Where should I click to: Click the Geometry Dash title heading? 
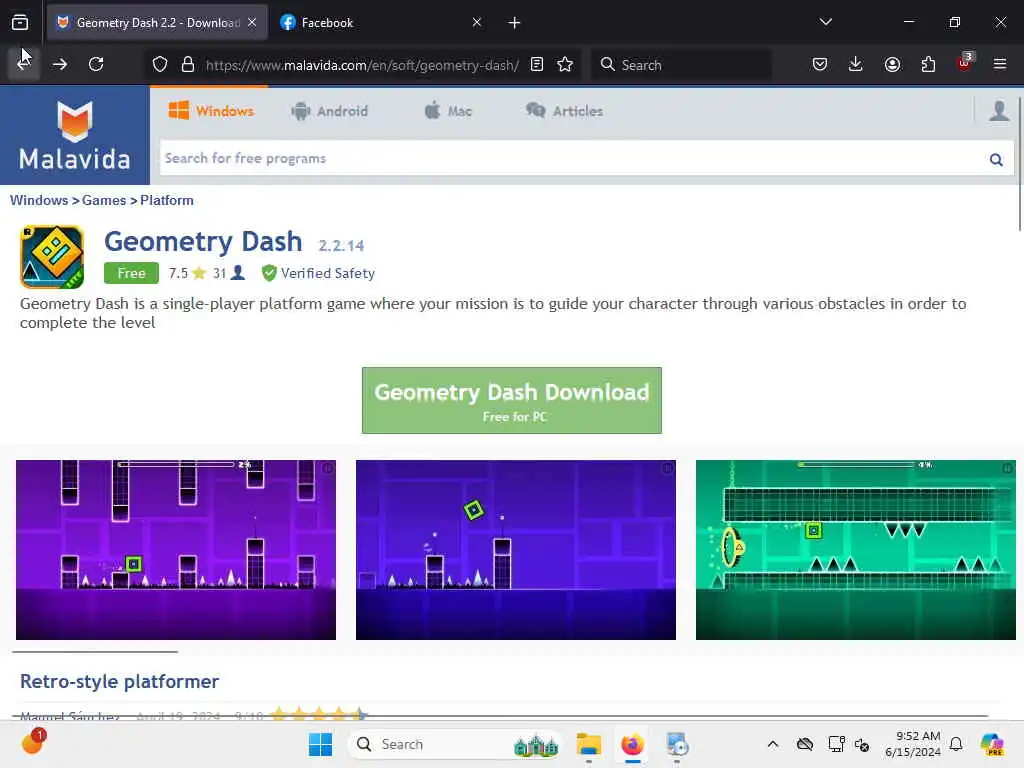pos(203,242)
